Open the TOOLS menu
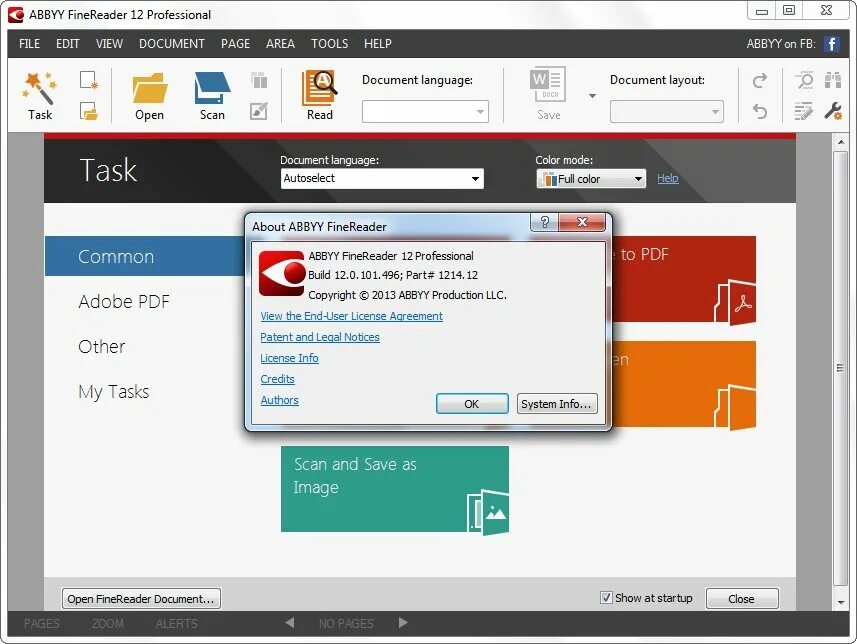 330,44
